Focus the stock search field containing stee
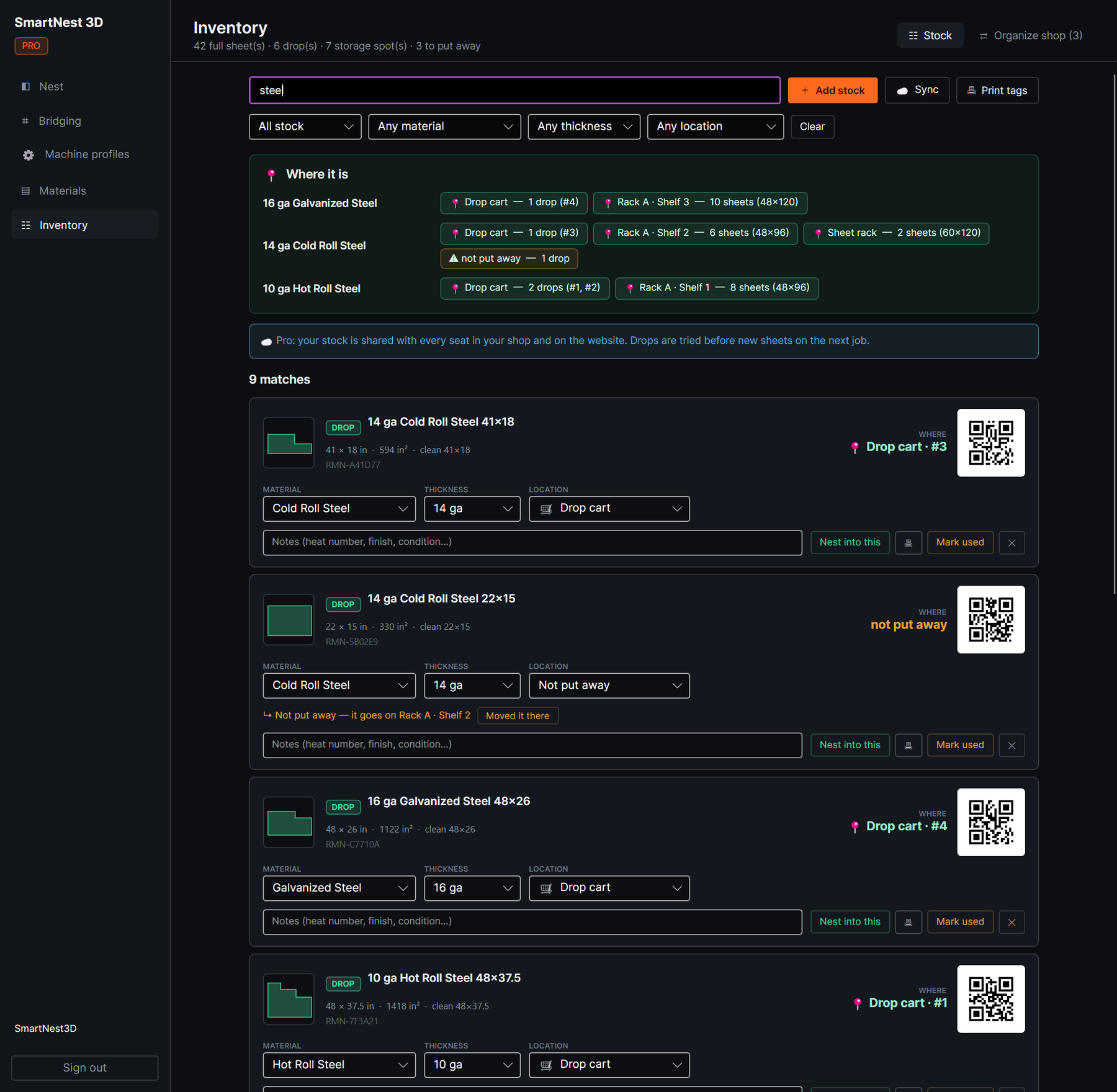The width and height of the screenshot is (1117, 1092). click(x=514, y=91)
